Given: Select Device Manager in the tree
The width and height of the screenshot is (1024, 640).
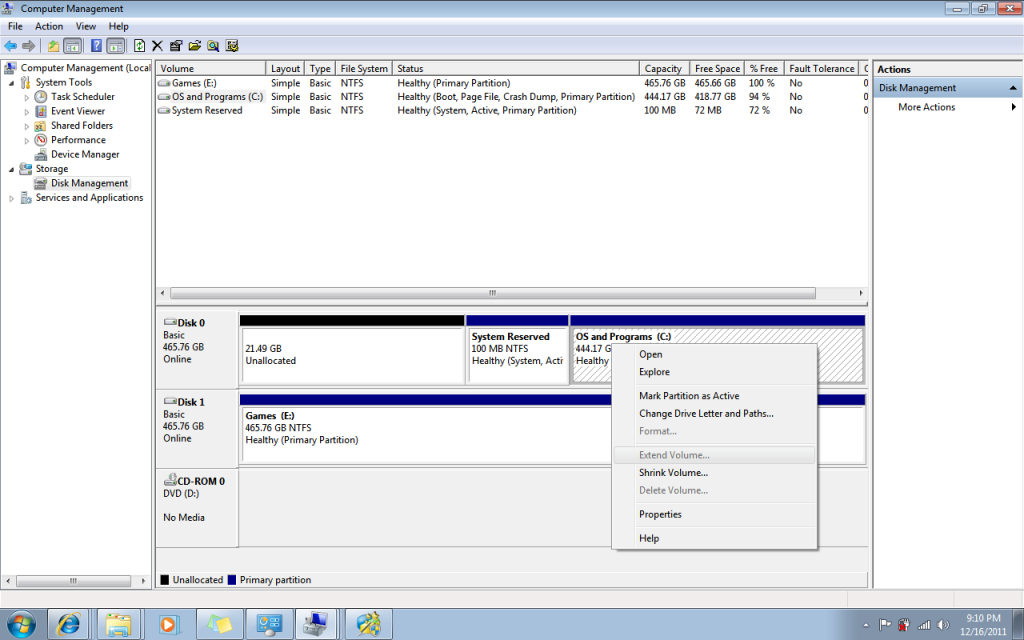Looking at the screenshot, I should tap(85, 154).
